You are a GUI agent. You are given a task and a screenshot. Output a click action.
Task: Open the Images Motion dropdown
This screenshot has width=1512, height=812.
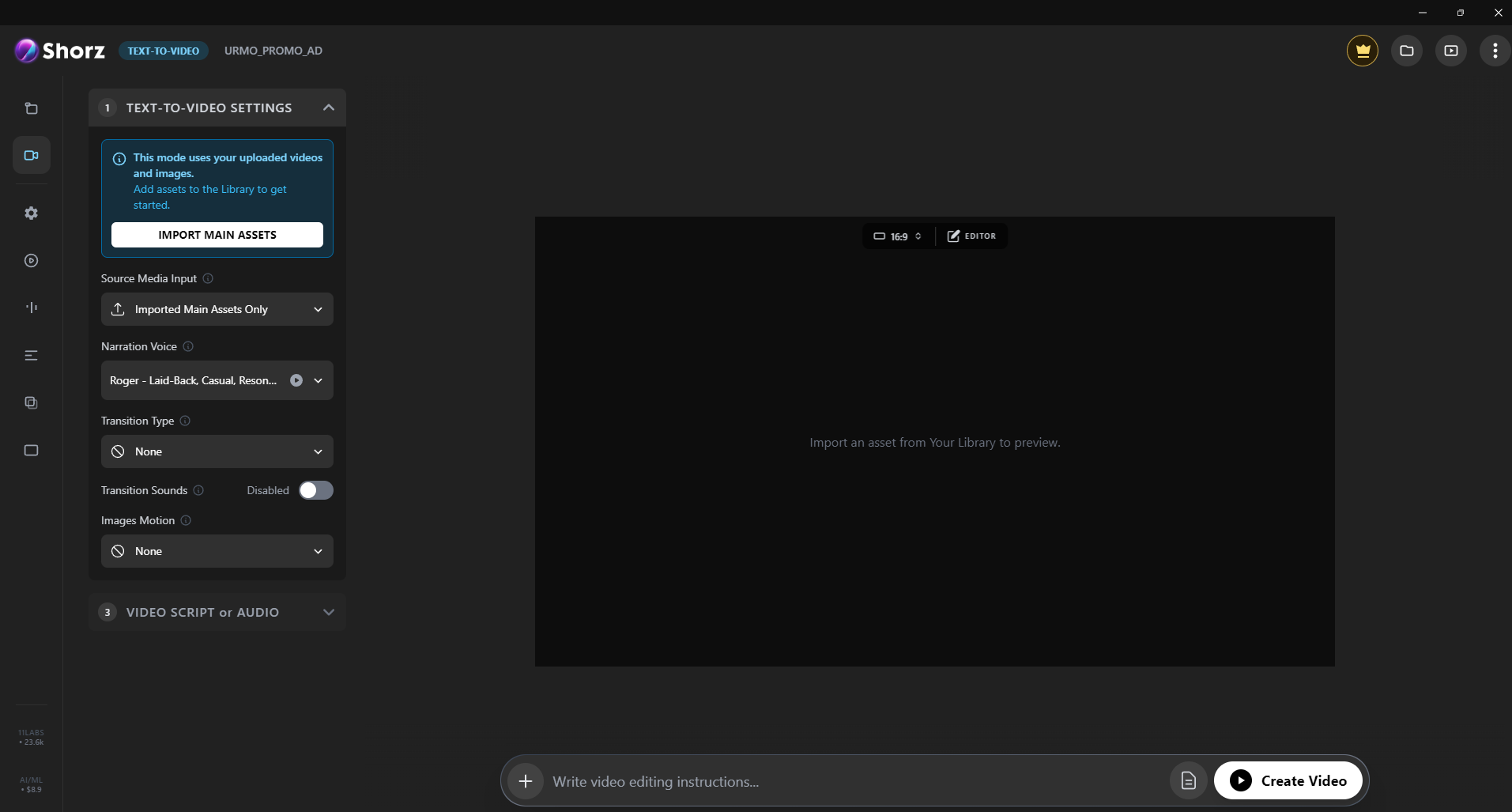click(217, 551)
